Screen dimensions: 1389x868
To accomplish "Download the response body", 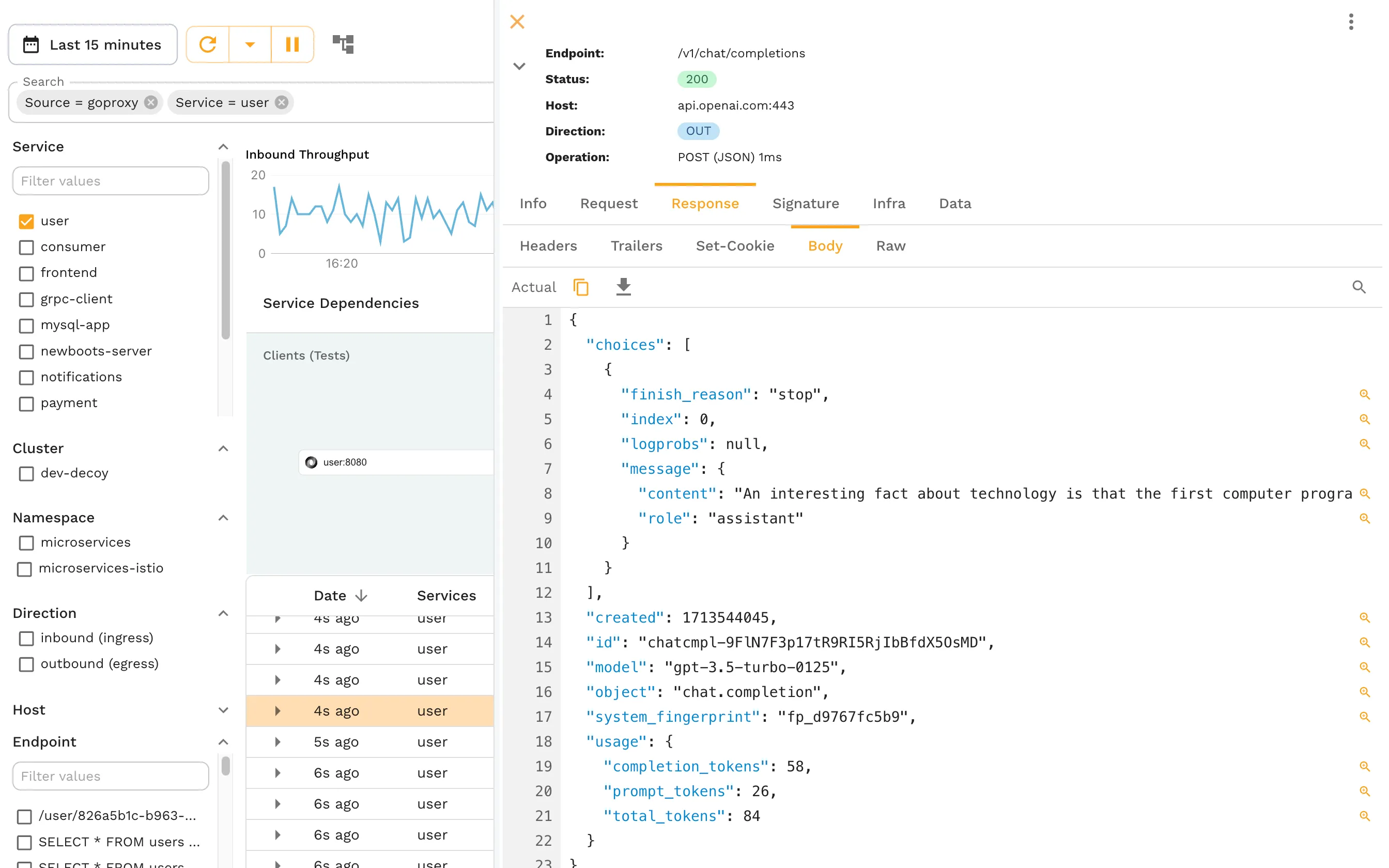I will tap(623, 287).
